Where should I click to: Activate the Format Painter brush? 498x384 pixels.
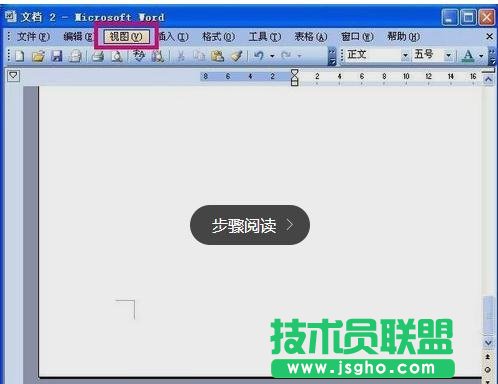tap(237, 56)
